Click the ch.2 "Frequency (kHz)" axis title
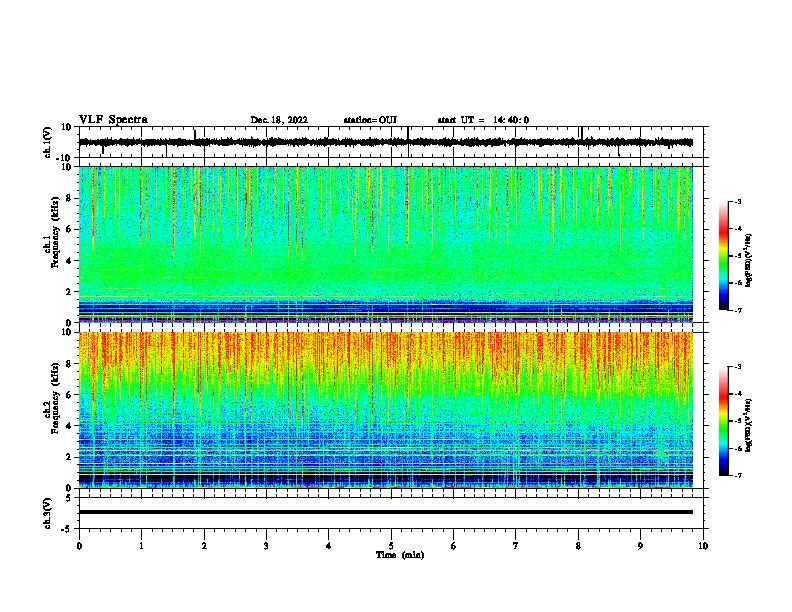The width and height of the screenshot is (792, 612). [x=55, y=398]
